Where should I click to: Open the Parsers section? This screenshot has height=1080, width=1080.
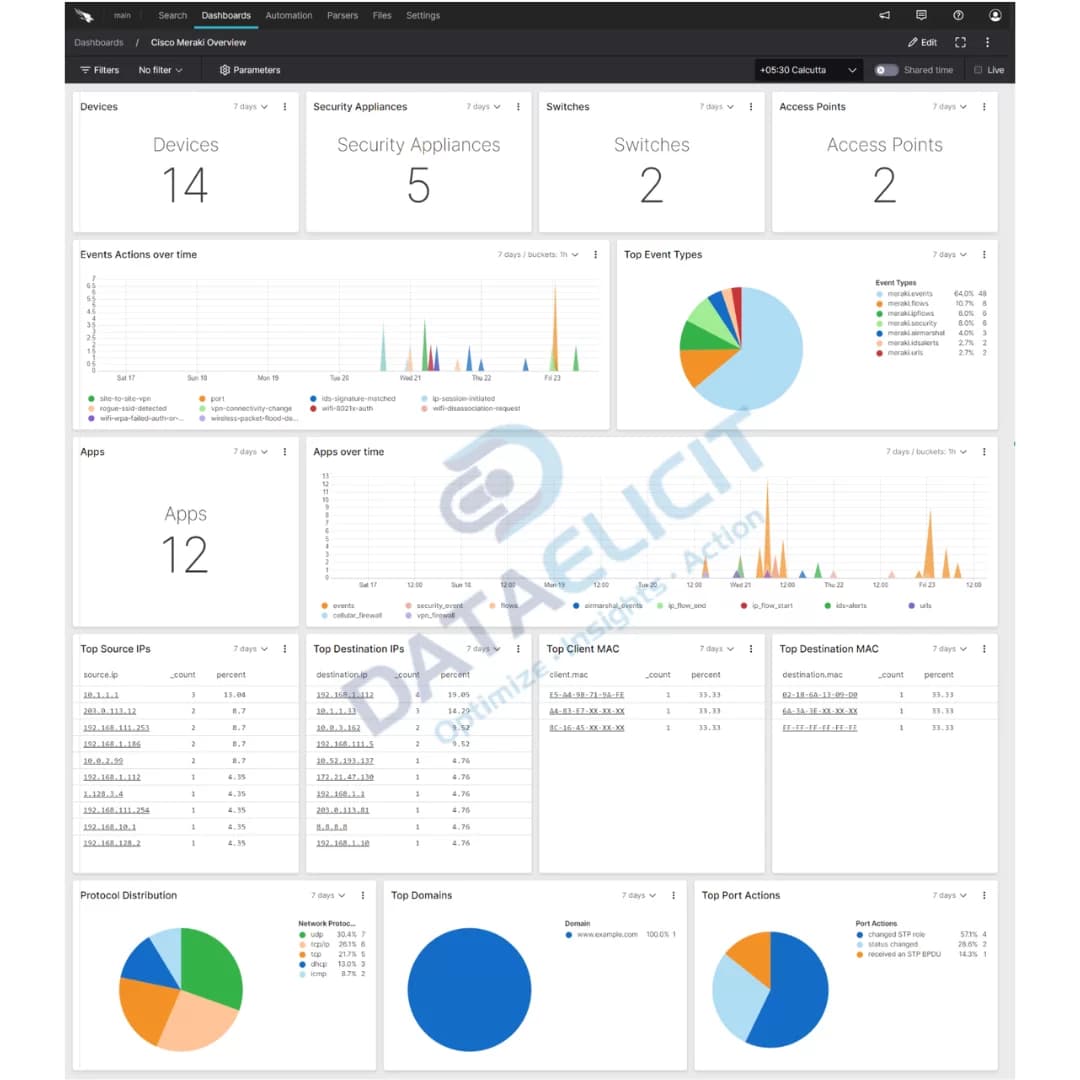(x=342, y=15)
